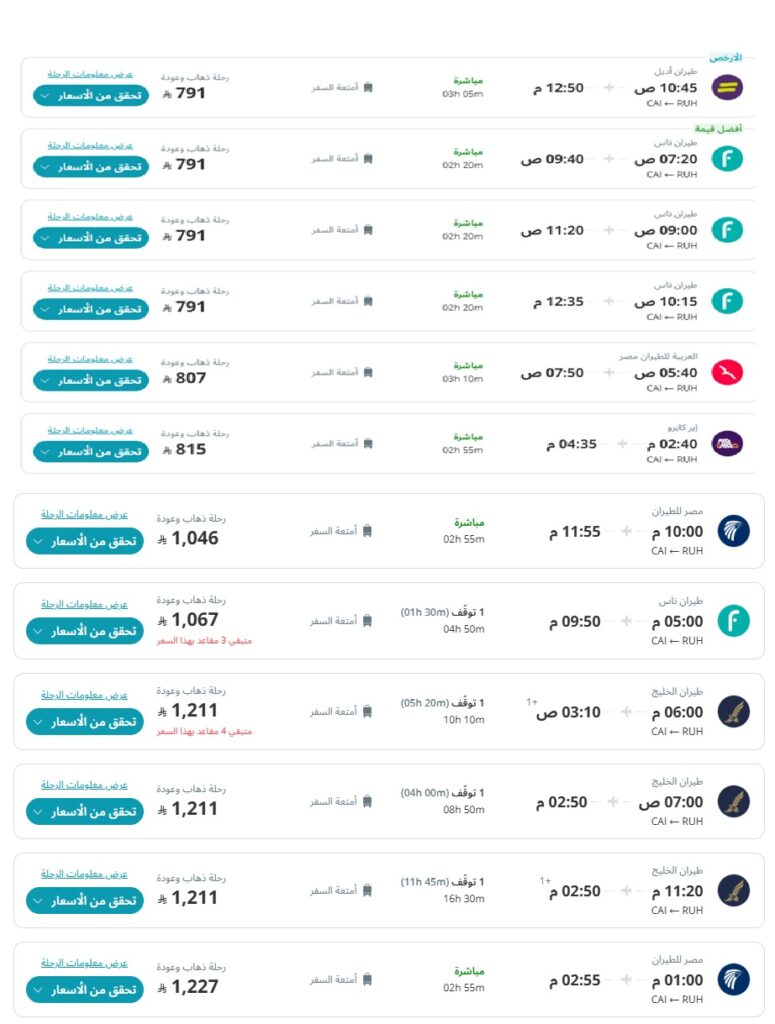Click the flynas logo on the 05:00 one-stop flight

(733, 621)
